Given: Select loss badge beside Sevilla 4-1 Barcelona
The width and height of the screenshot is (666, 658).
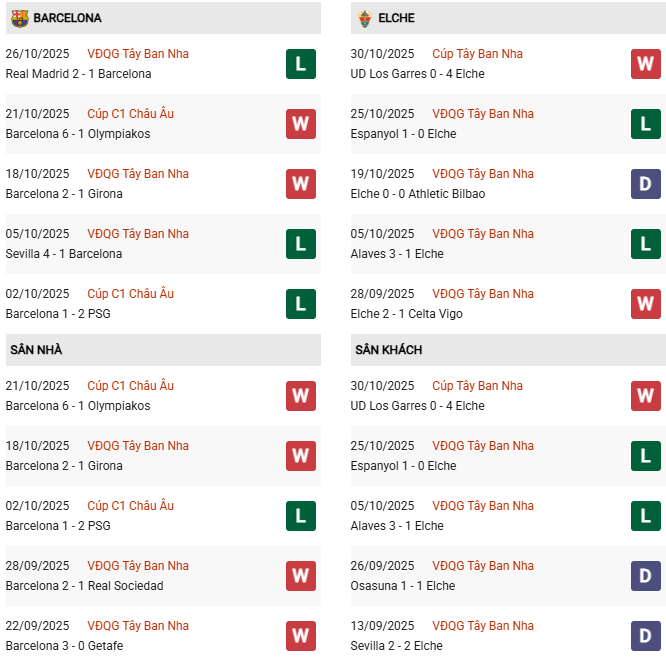Looking at the screenshot, I should [x=300, y=244].
